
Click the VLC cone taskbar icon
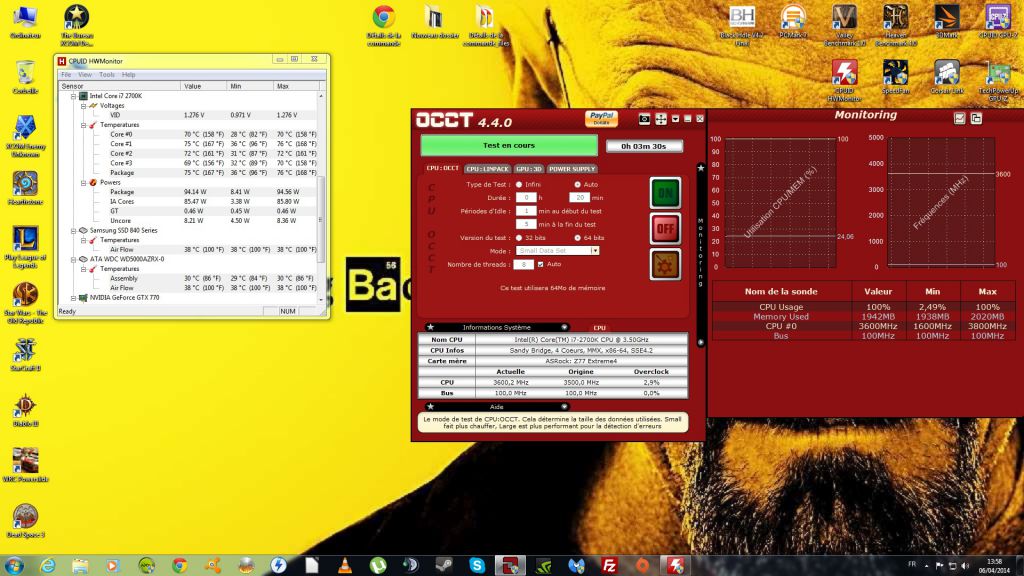345,565
